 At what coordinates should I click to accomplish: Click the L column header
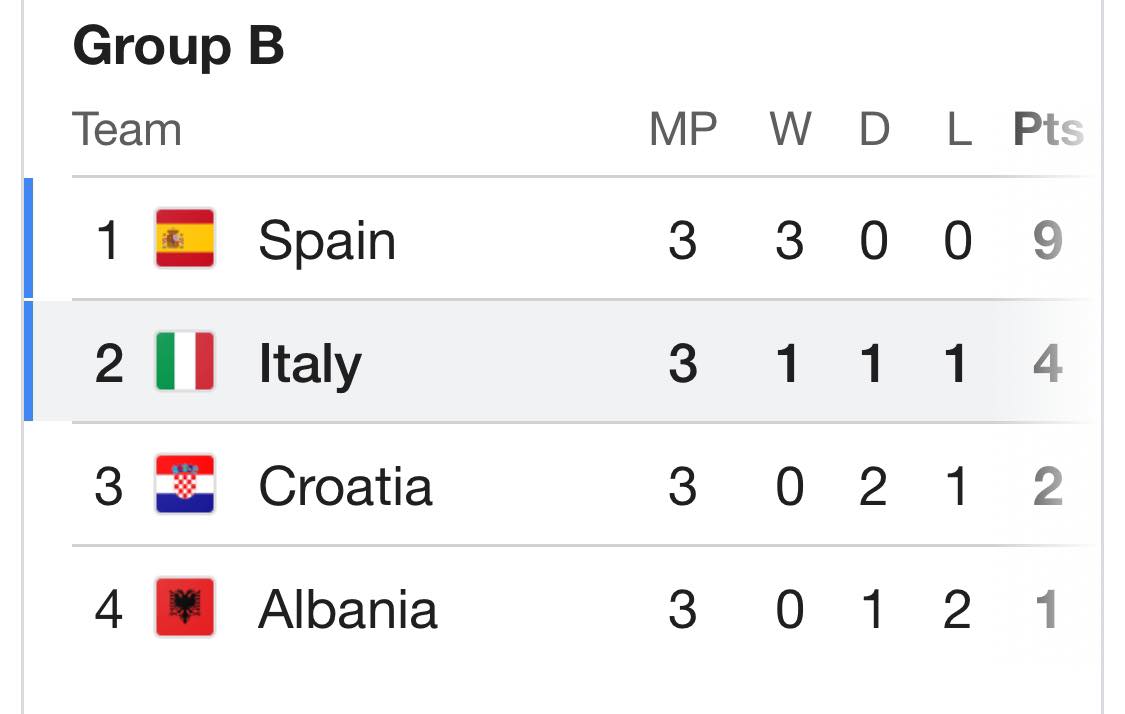tap(958, 130)
